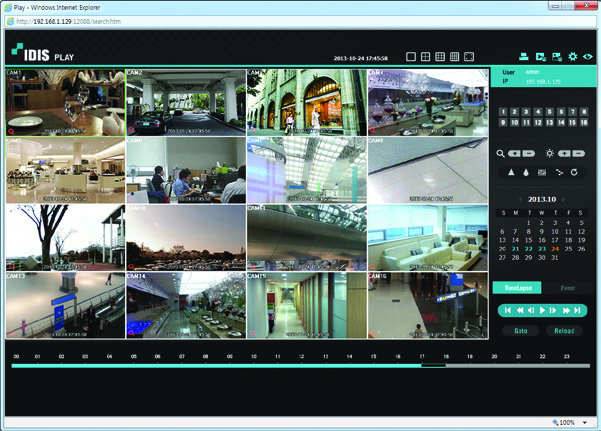Click the Reload button
601x431 pixels.
[564, 330]
